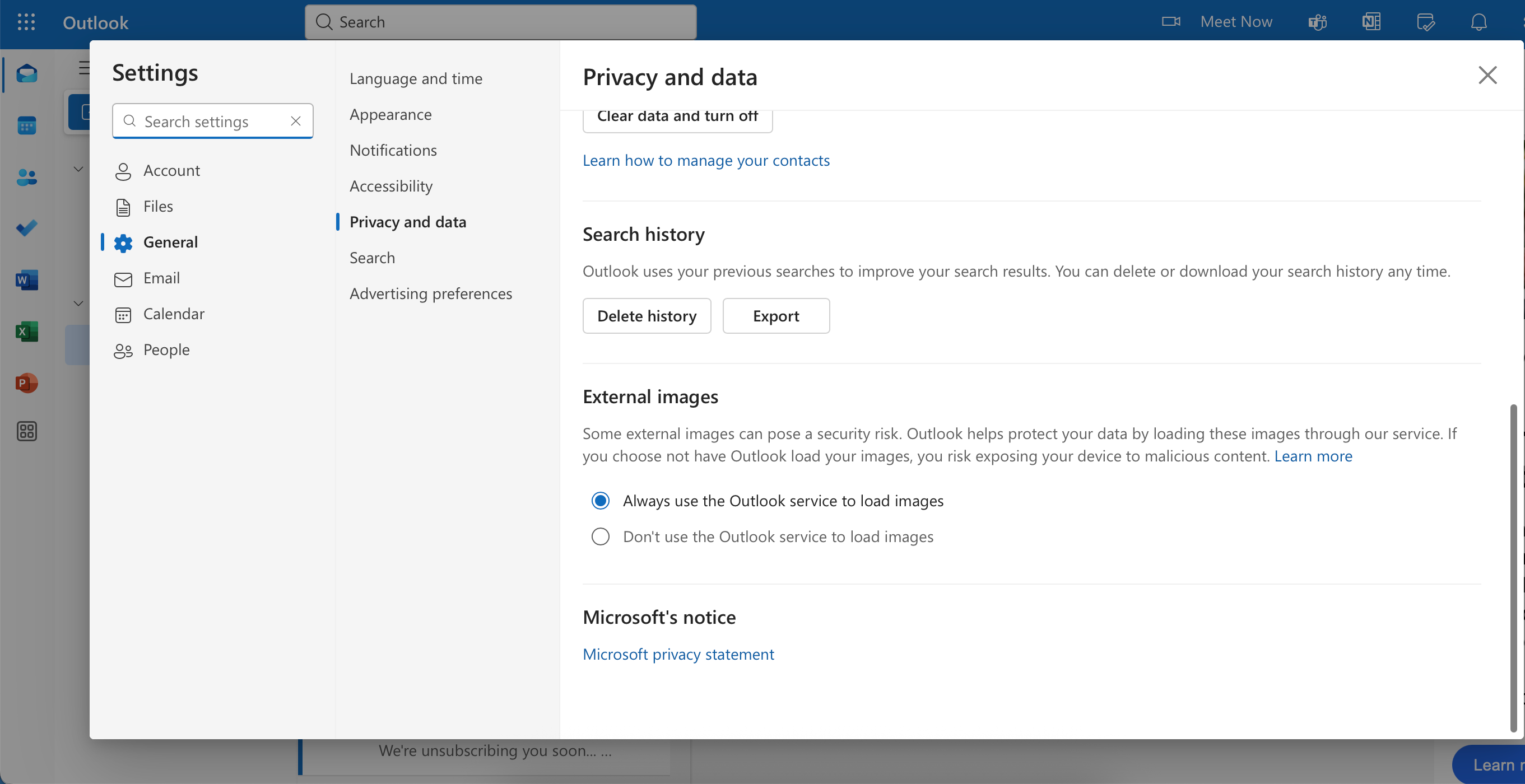Open the app launcher waffle icon
The height and width of the screenshot is (784, 1525).
(x=26, y=22)
